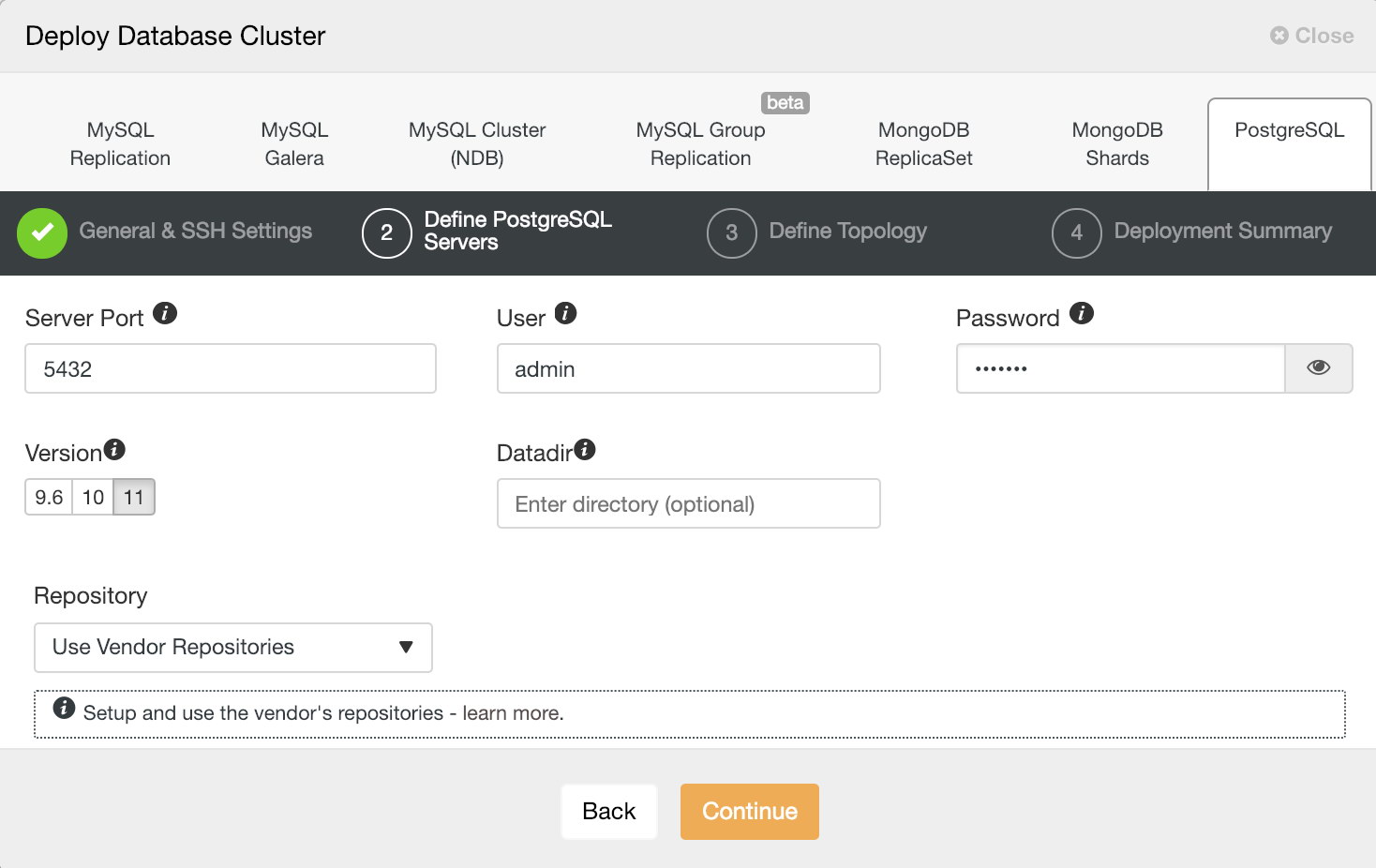Go to General & SSH Settings step

[196, 231]
